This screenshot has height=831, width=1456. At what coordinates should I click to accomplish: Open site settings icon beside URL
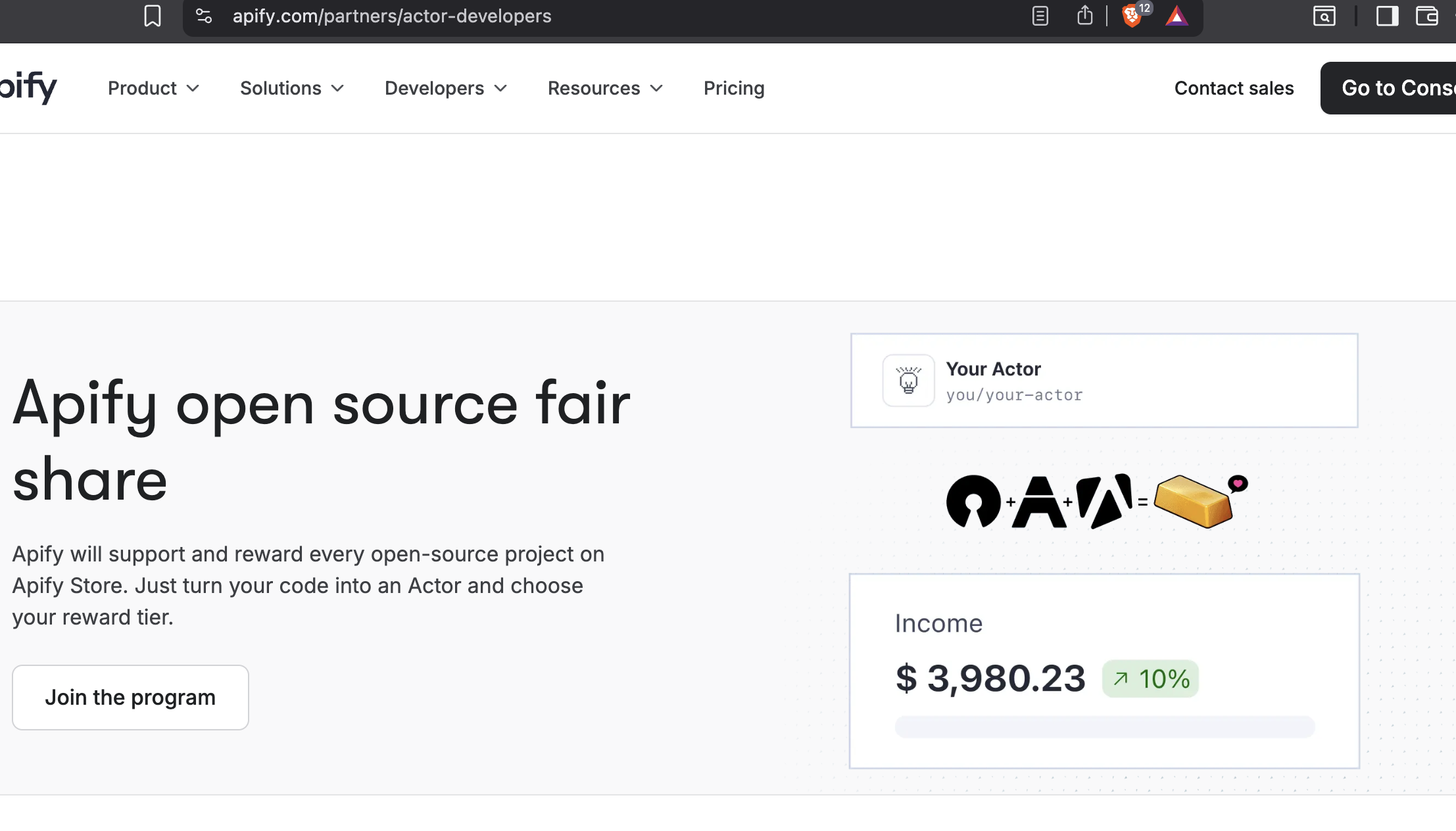[205, 16]
